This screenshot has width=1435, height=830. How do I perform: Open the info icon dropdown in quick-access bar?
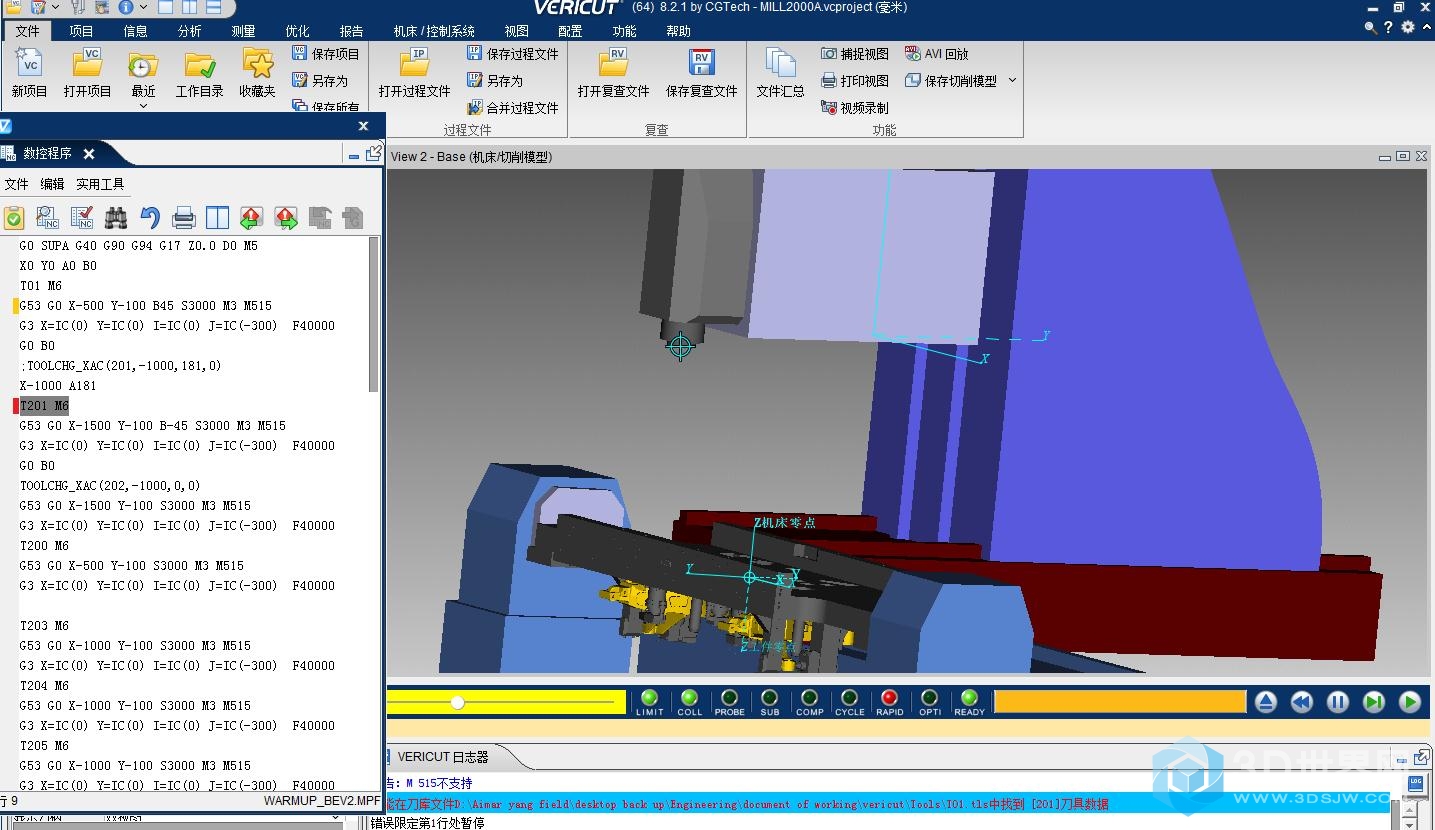click(142, 7)
